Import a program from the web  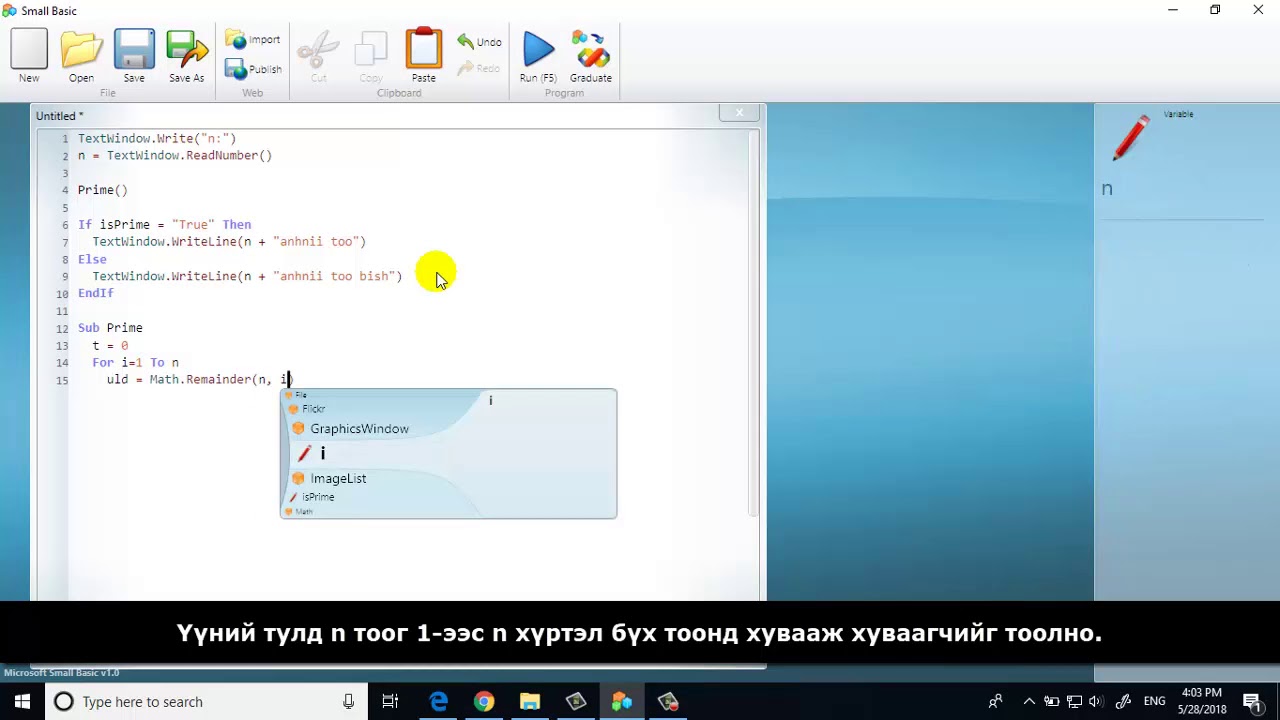tap(253, 40)
